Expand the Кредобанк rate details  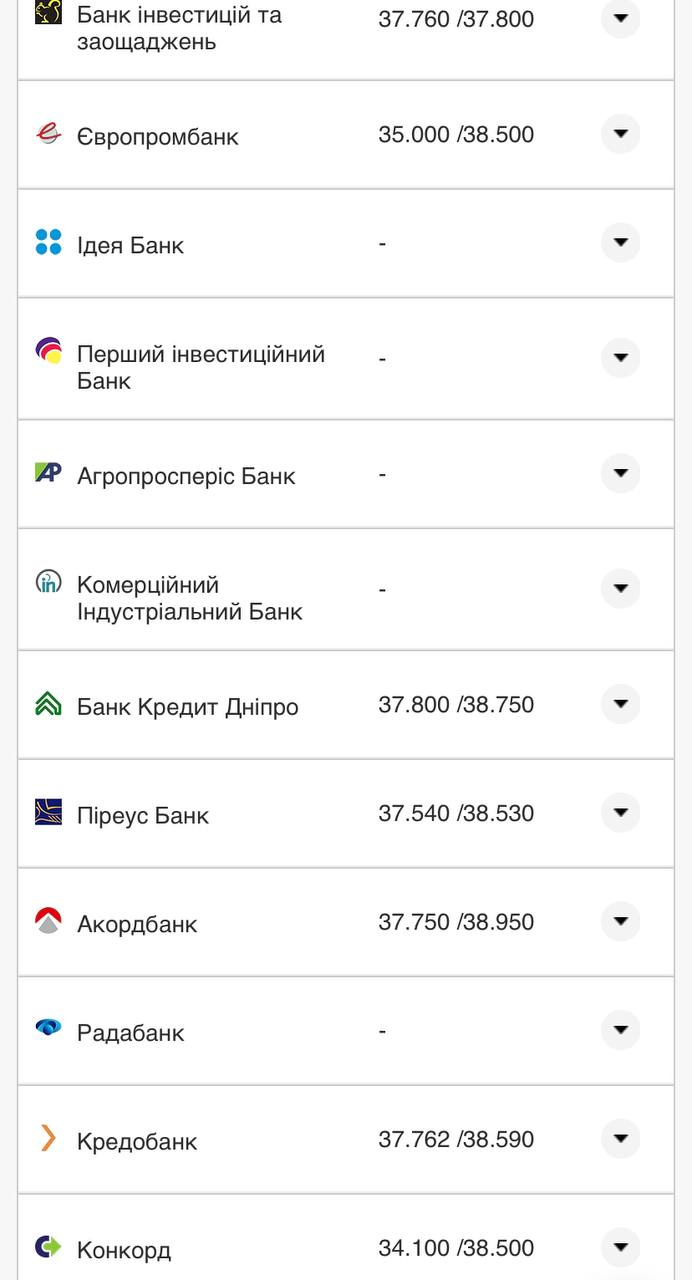click(620, 1139)
